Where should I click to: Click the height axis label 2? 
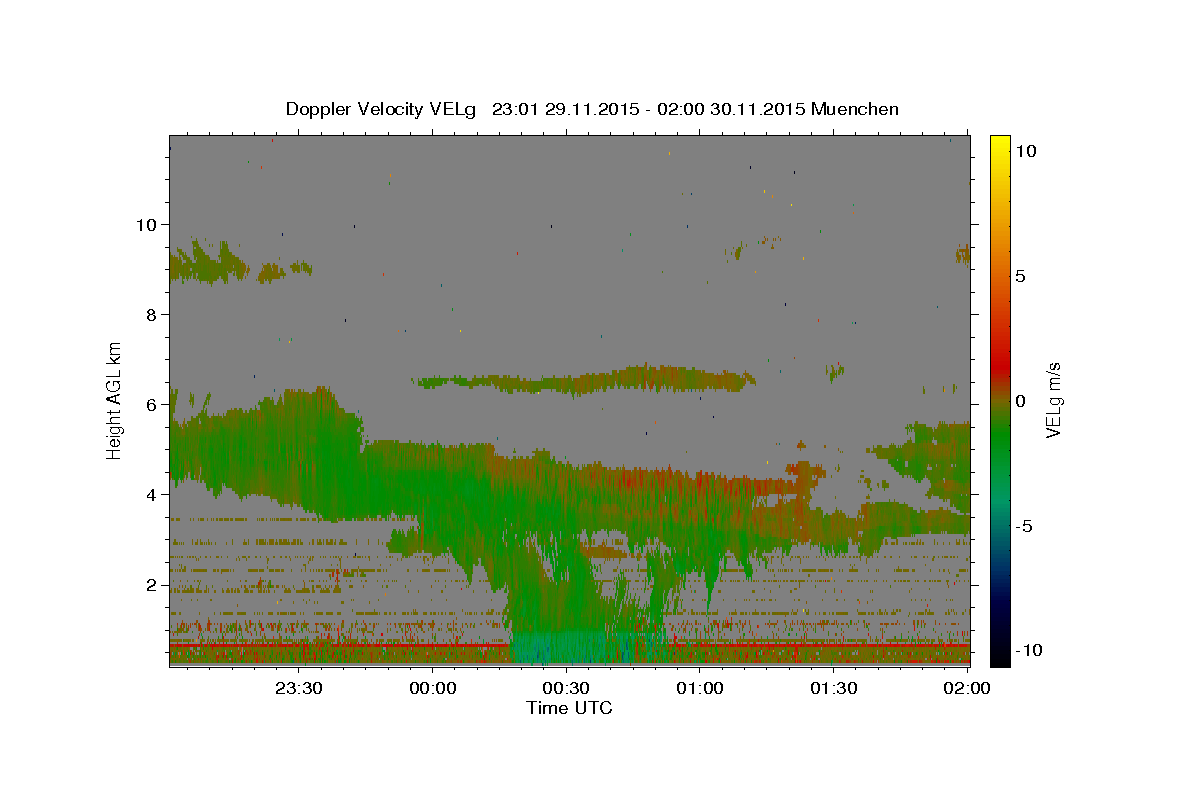(x=153, y=585)
